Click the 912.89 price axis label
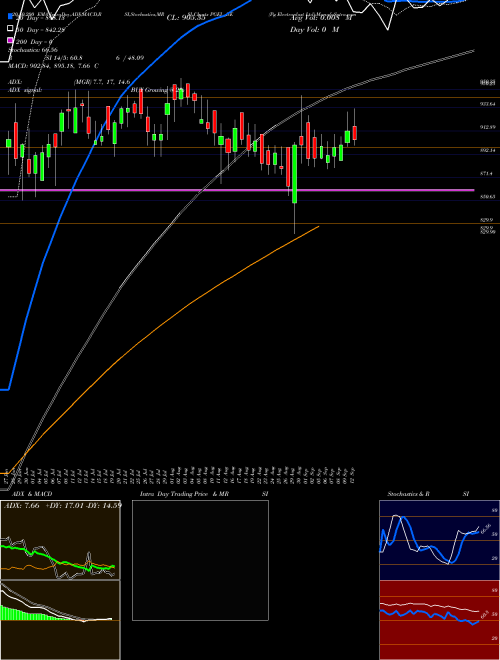This screenshot has height=660, width=500. point(488,127)
